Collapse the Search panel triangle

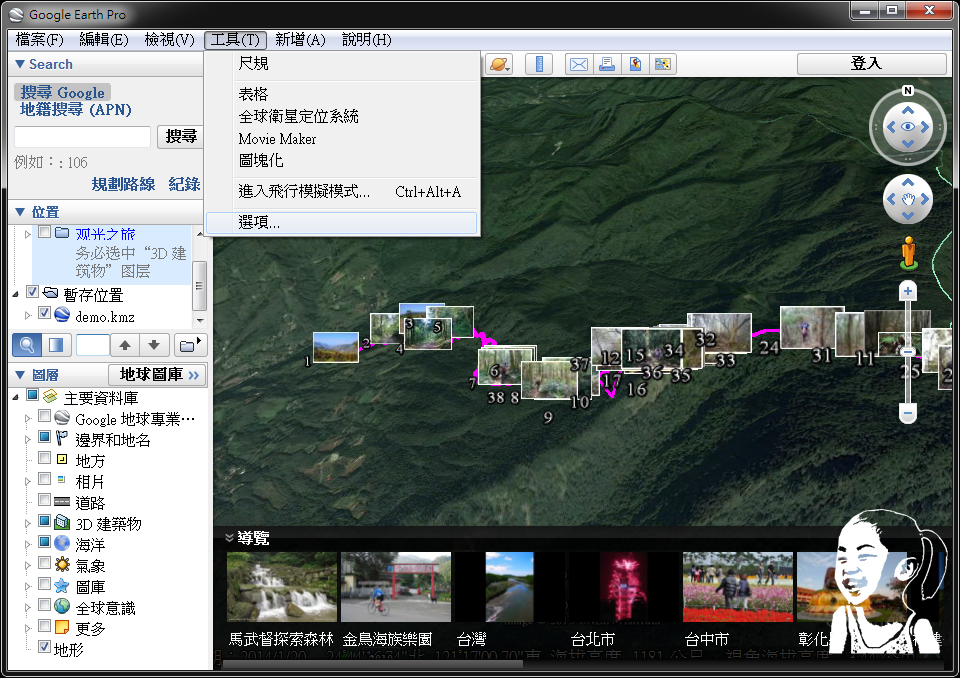(20, 64)
